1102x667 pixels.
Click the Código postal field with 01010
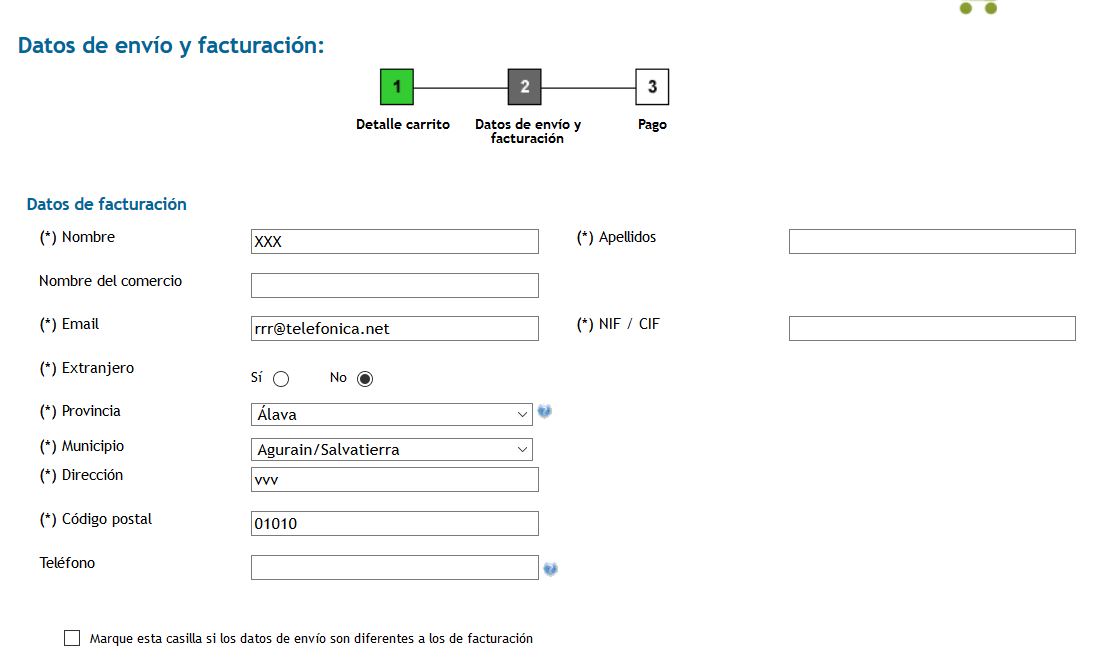(x=394, y=523)
